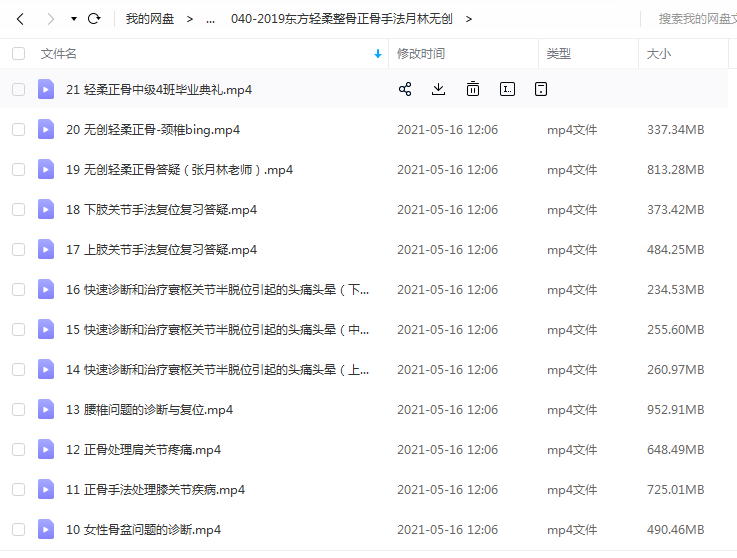
Task: Share the 21 轻柔正骨中级4班毕业典礼 file
Action: 405,89
